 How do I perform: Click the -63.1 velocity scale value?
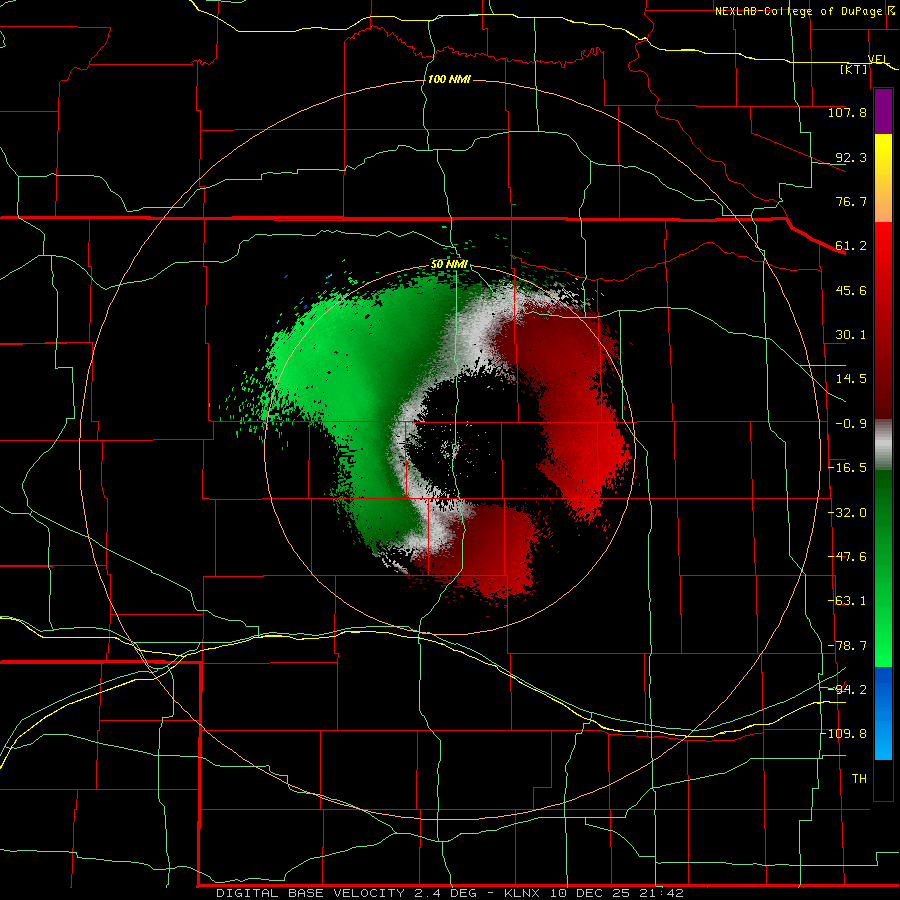(847, 601)
